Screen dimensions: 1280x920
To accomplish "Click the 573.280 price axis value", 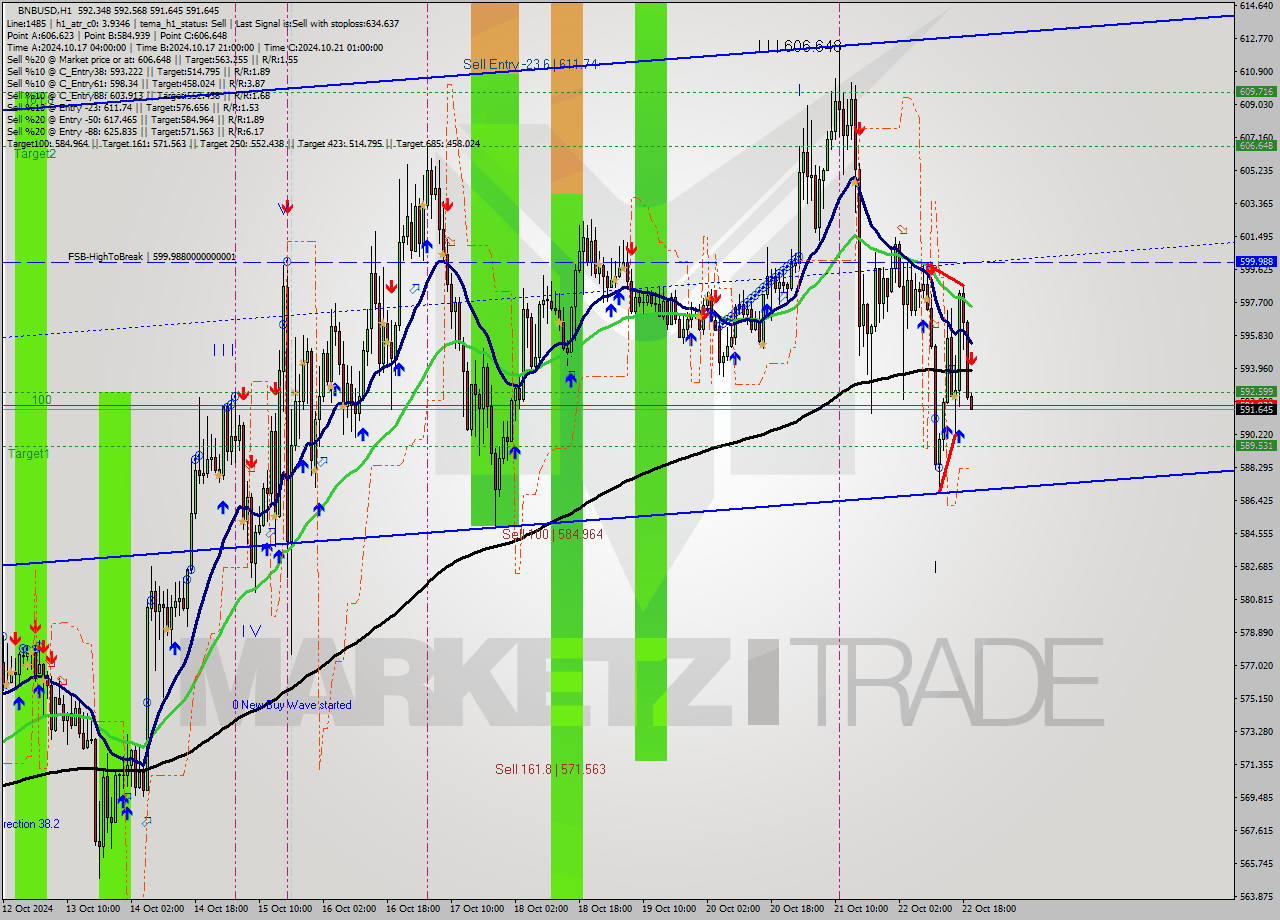I will [1256, 731].
